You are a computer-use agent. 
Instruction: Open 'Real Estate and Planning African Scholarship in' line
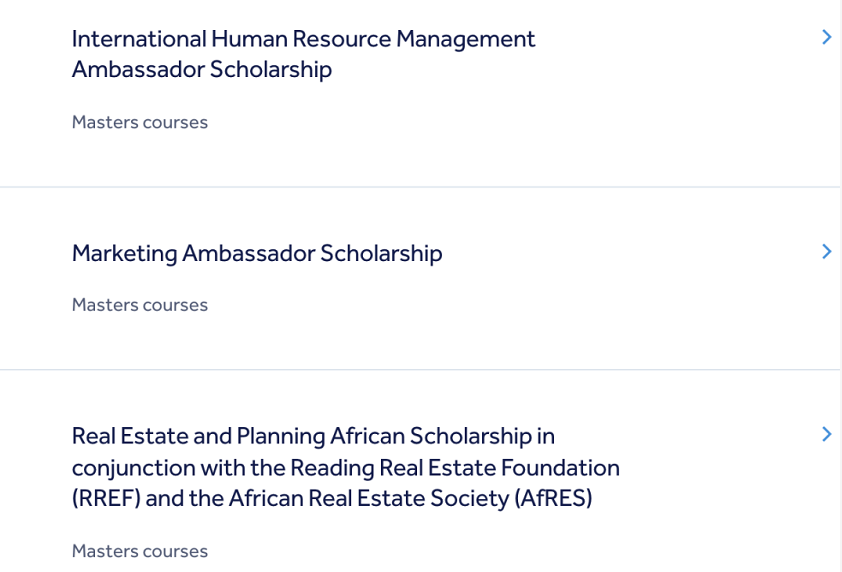(313, 436)
